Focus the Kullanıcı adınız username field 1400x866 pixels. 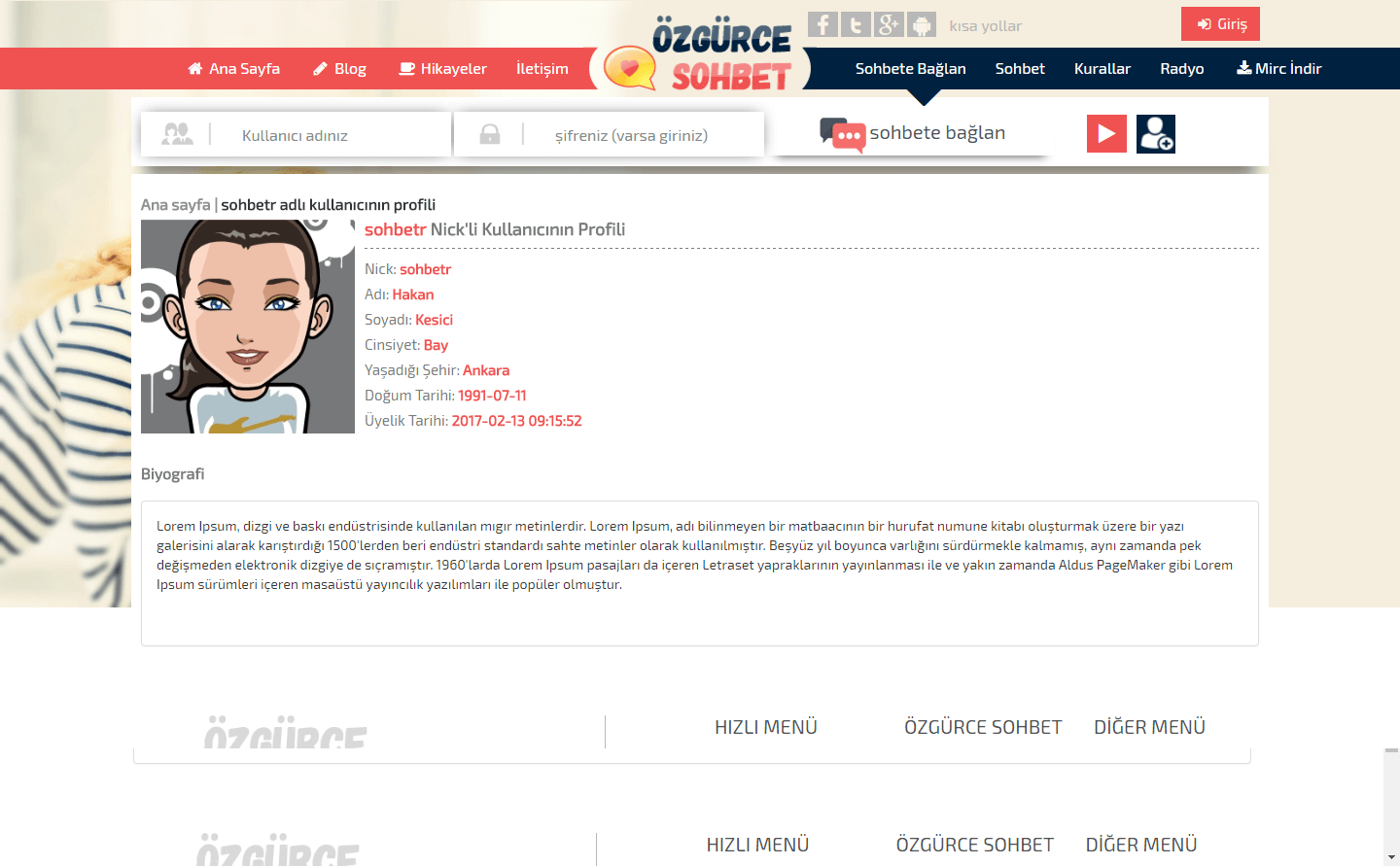(331, 135)
